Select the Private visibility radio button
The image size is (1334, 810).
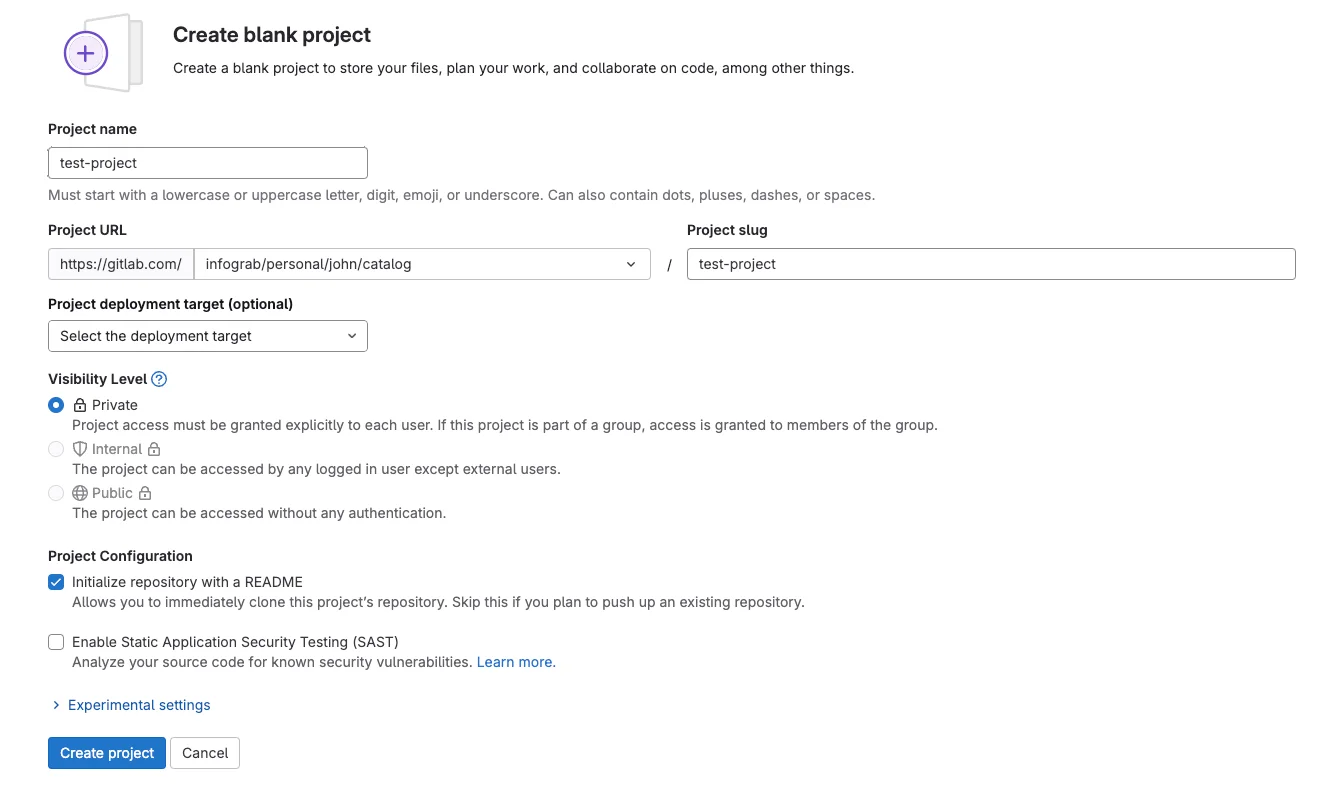pyautogui.click(x=56, y=405)
